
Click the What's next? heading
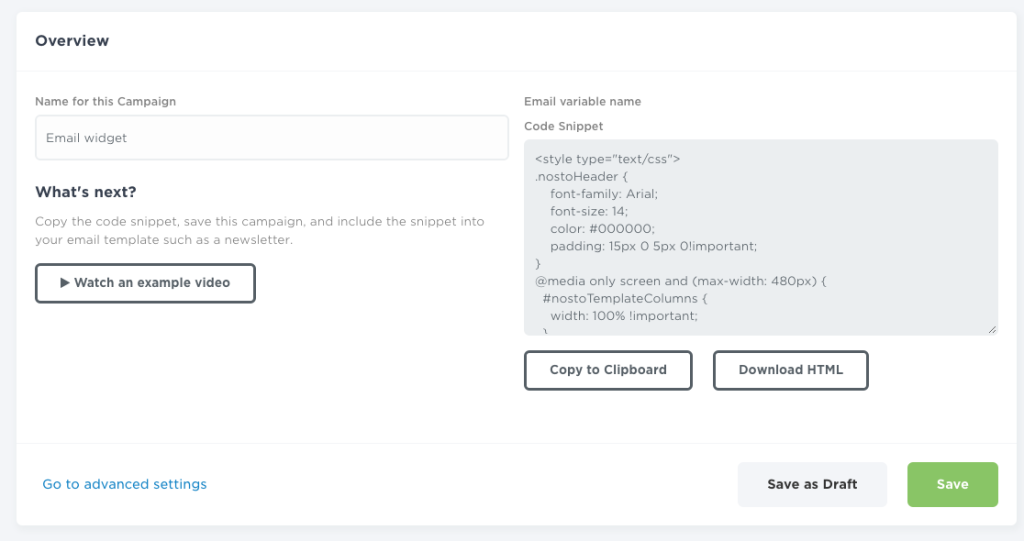(x=86, y=192)
